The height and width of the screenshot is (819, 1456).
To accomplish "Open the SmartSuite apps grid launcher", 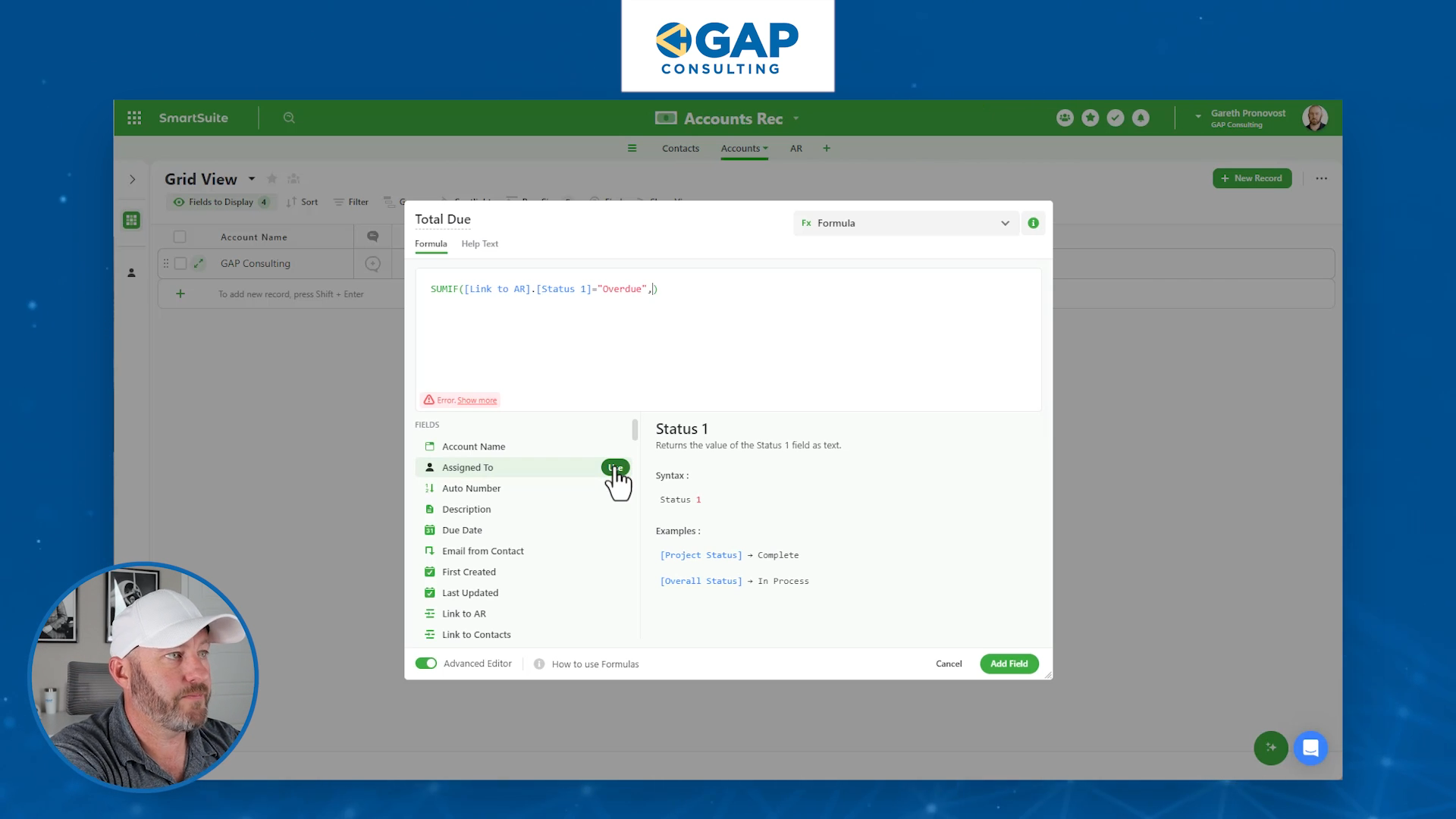I will [x=134, y=118].
